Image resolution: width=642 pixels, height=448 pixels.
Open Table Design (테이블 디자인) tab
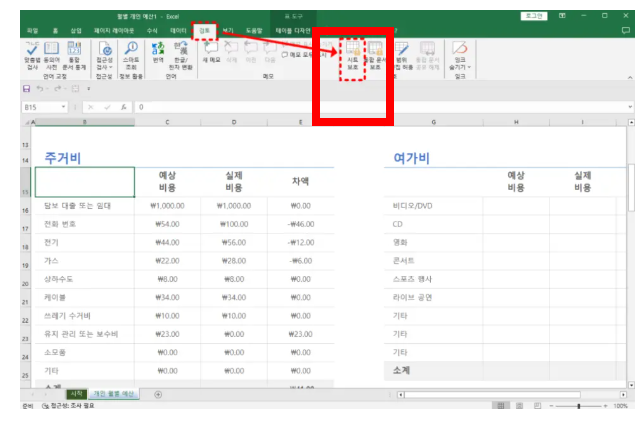(x=293, y=31)
